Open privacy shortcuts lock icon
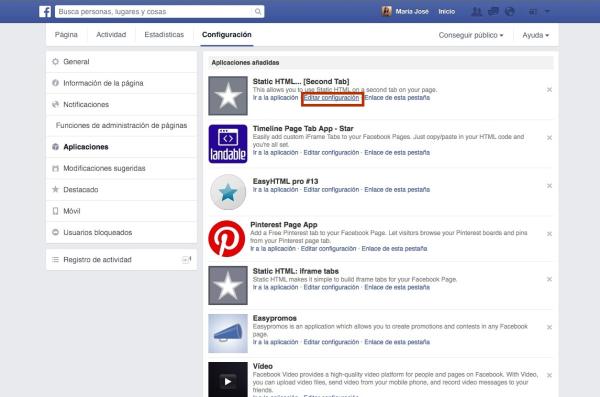This screenshot has width=600, height=397. click(x=532, y=11)
